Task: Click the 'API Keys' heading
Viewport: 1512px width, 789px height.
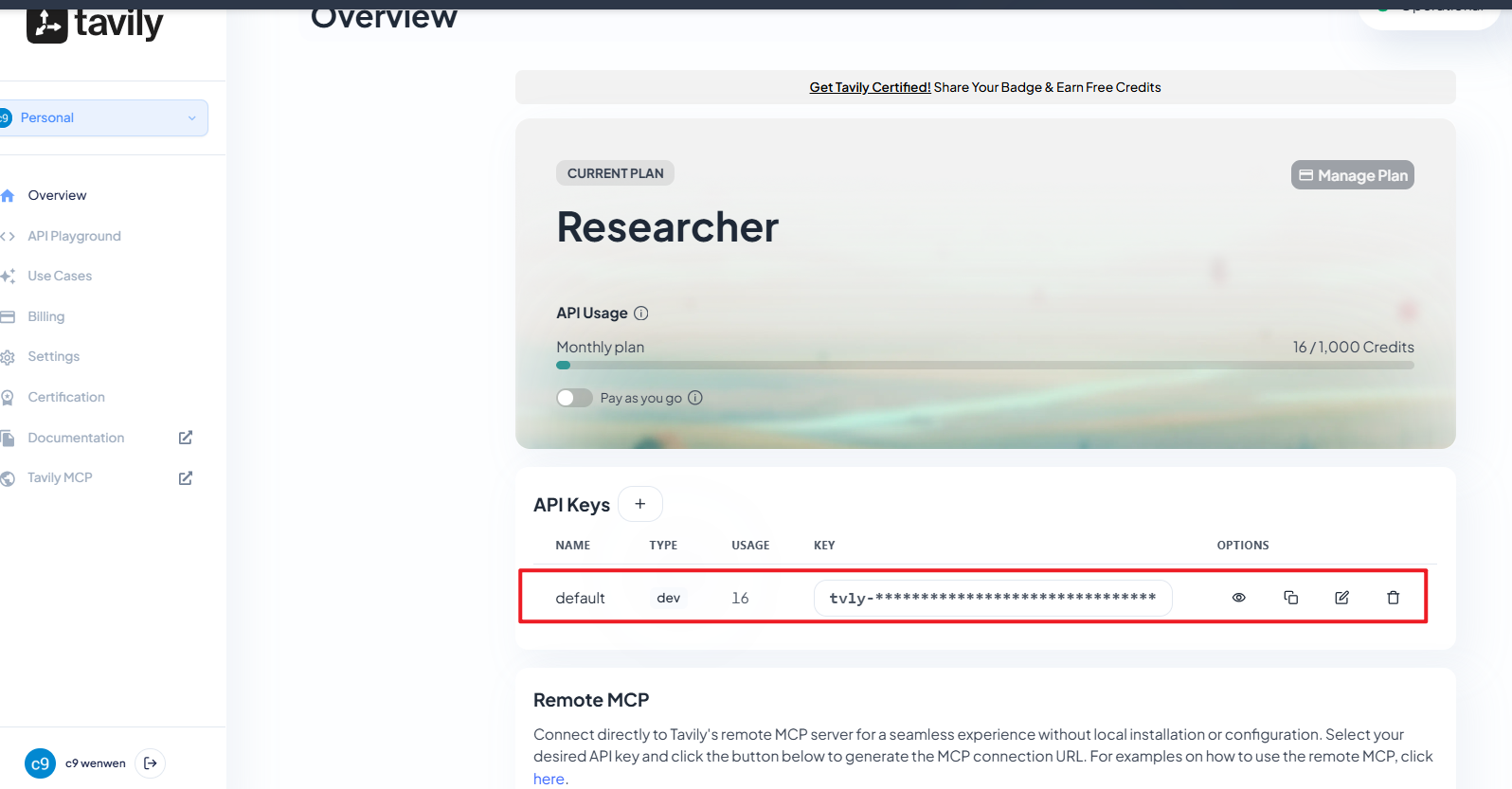Action: [571, 505]
